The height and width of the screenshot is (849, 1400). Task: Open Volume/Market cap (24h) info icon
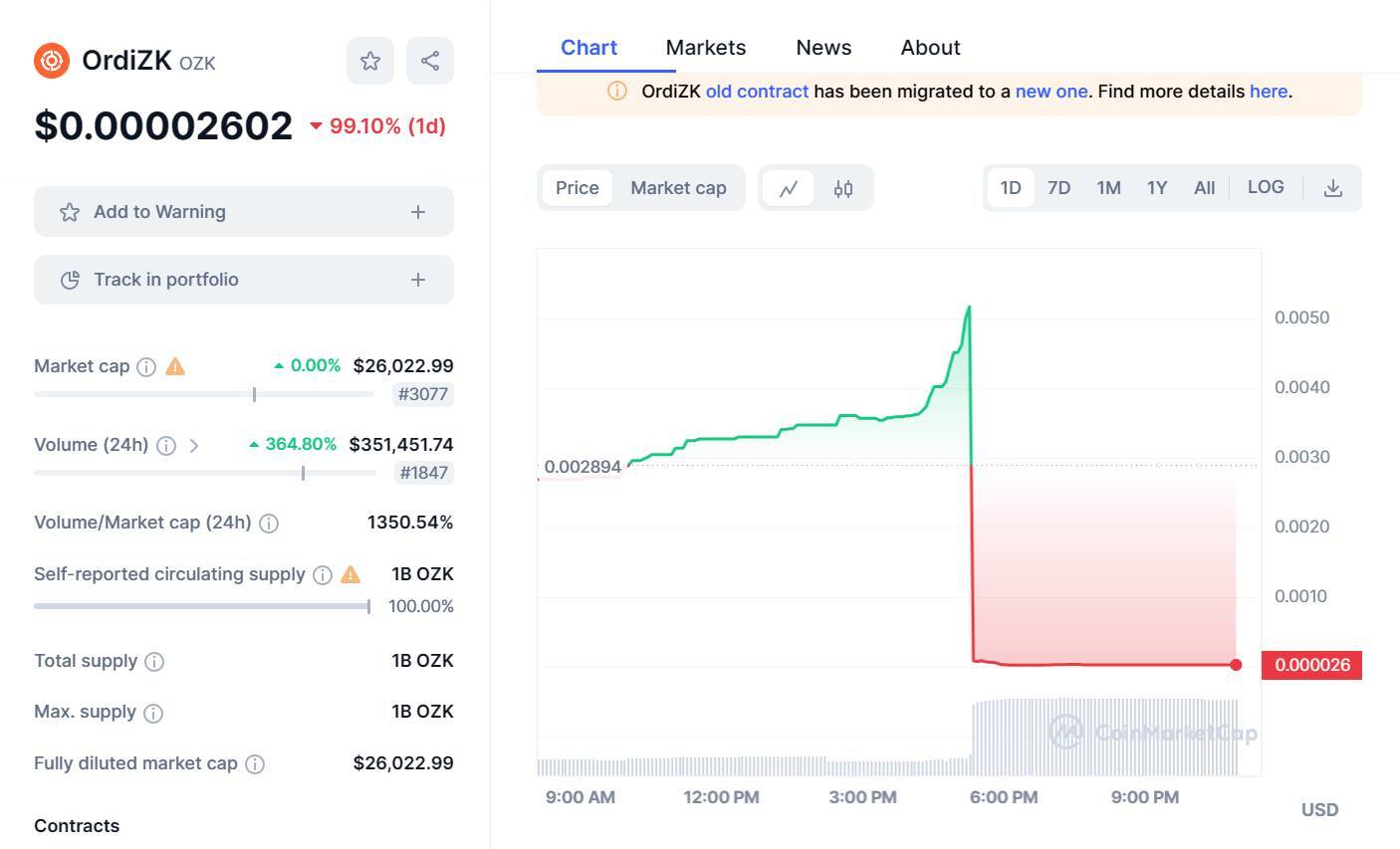(269, 524)
